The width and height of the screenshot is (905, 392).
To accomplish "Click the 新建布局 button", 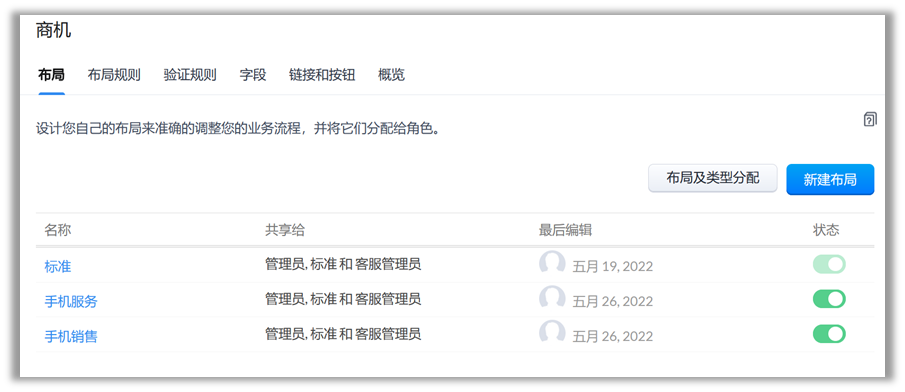I will 830,180.
